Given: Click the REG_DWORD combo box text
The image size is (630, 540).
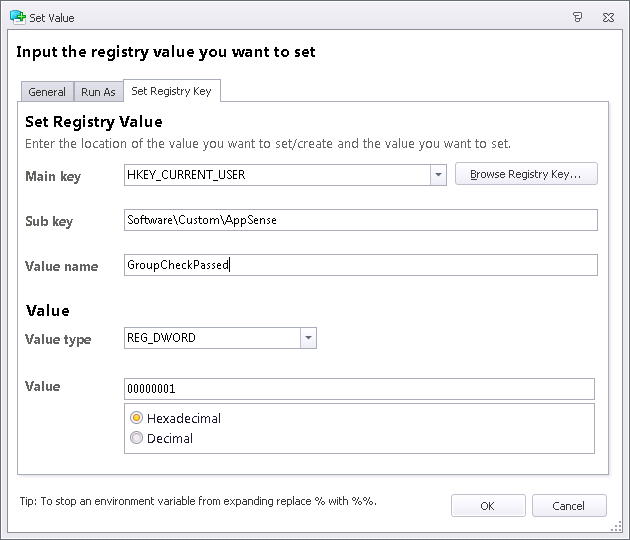Looking at the screenshot, I should click(x=212, y=338).
